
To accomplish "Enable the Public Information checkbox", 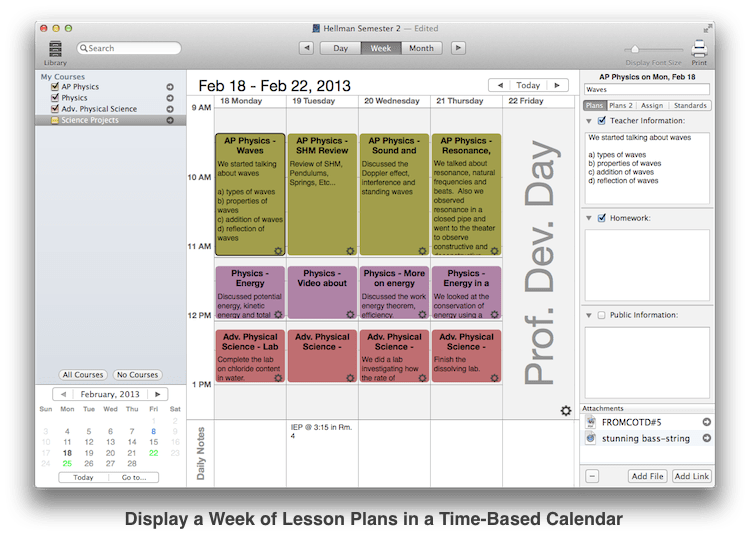I will coord(602,315).
